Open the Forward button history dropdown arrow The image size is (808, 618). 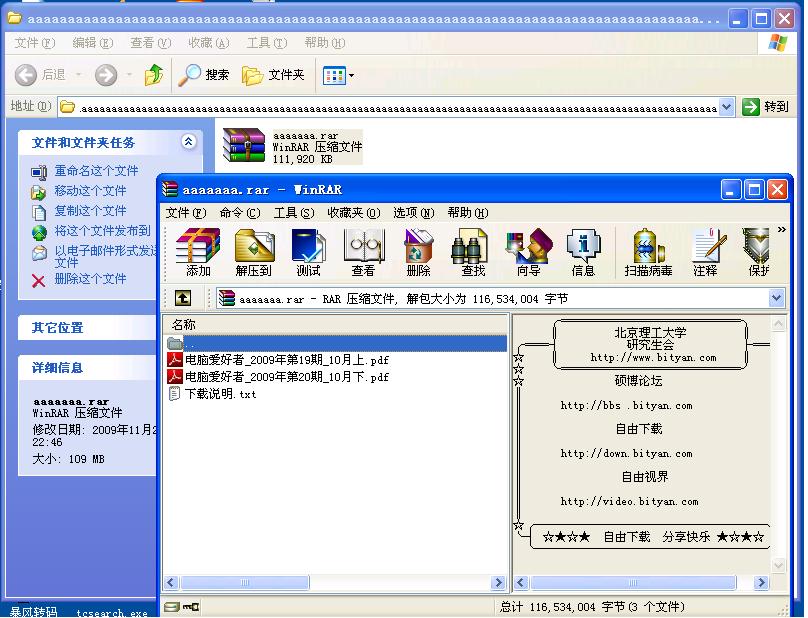coord(129,75)
